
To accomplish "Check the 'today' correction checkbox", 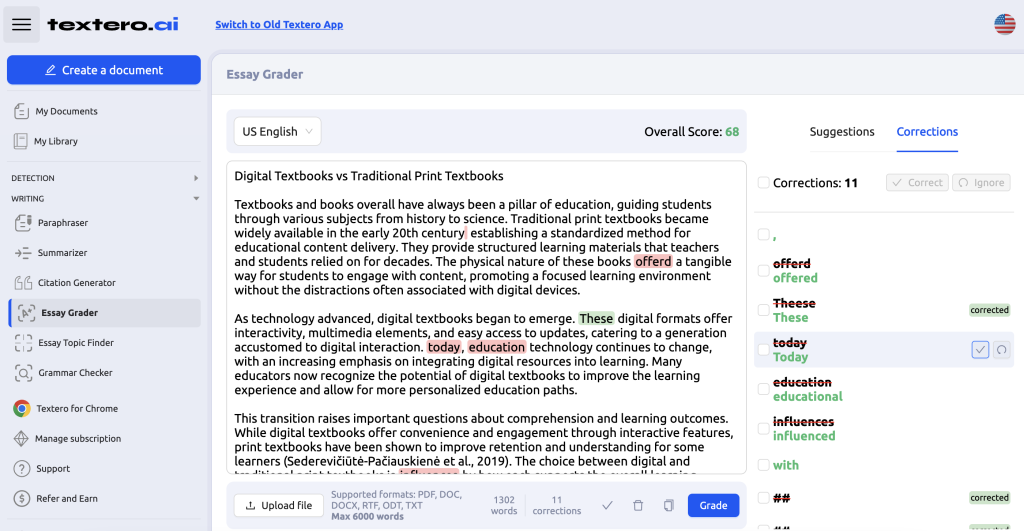I will (x=763, y=349).
